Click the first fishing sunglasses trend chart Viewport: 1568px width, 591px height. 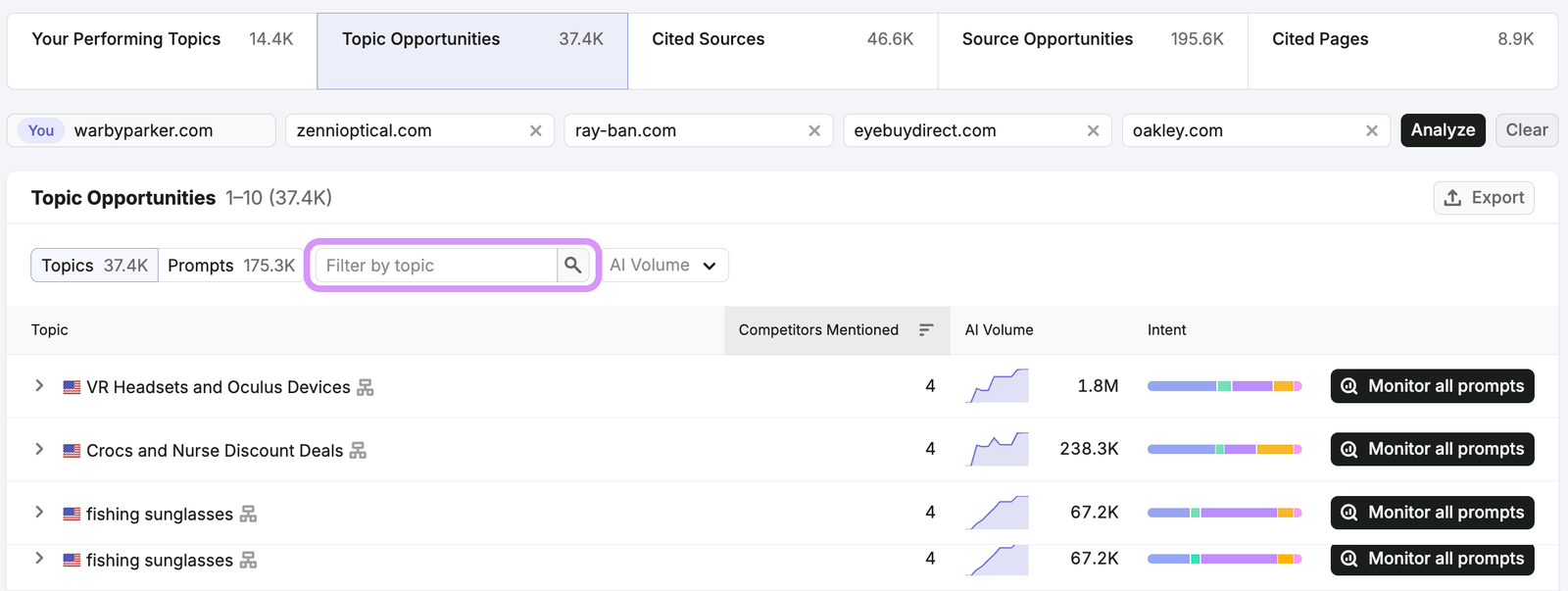(x=997, y=513)
